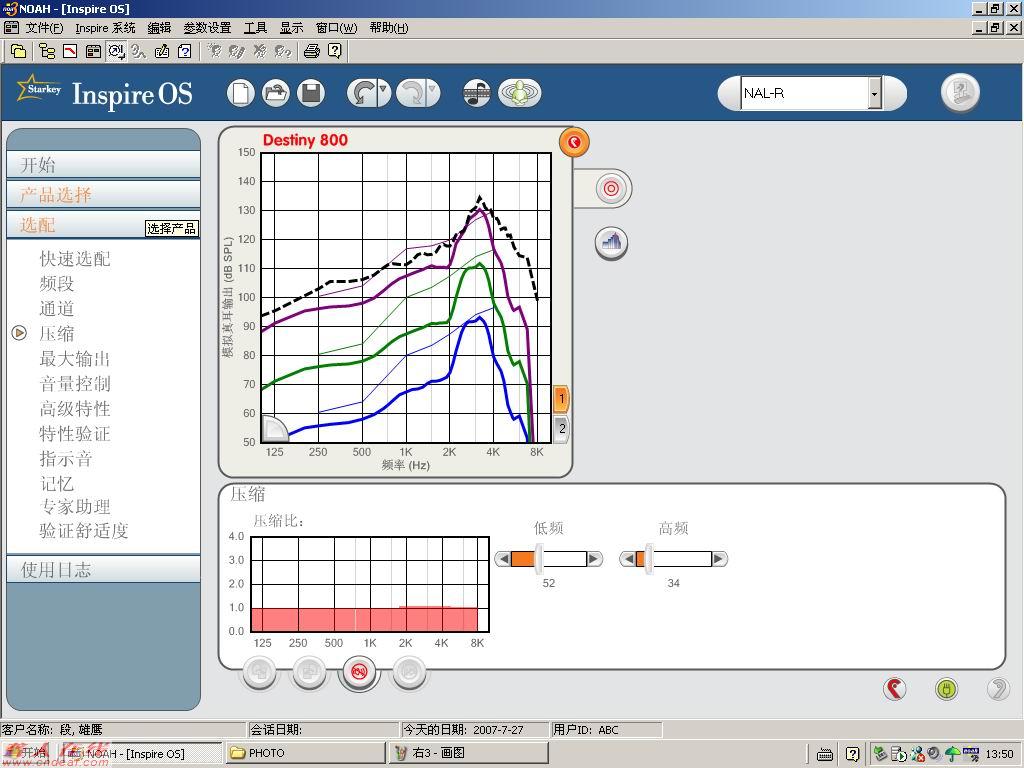Click the new session blank-page icon in Inspire header

coord(241,93)
